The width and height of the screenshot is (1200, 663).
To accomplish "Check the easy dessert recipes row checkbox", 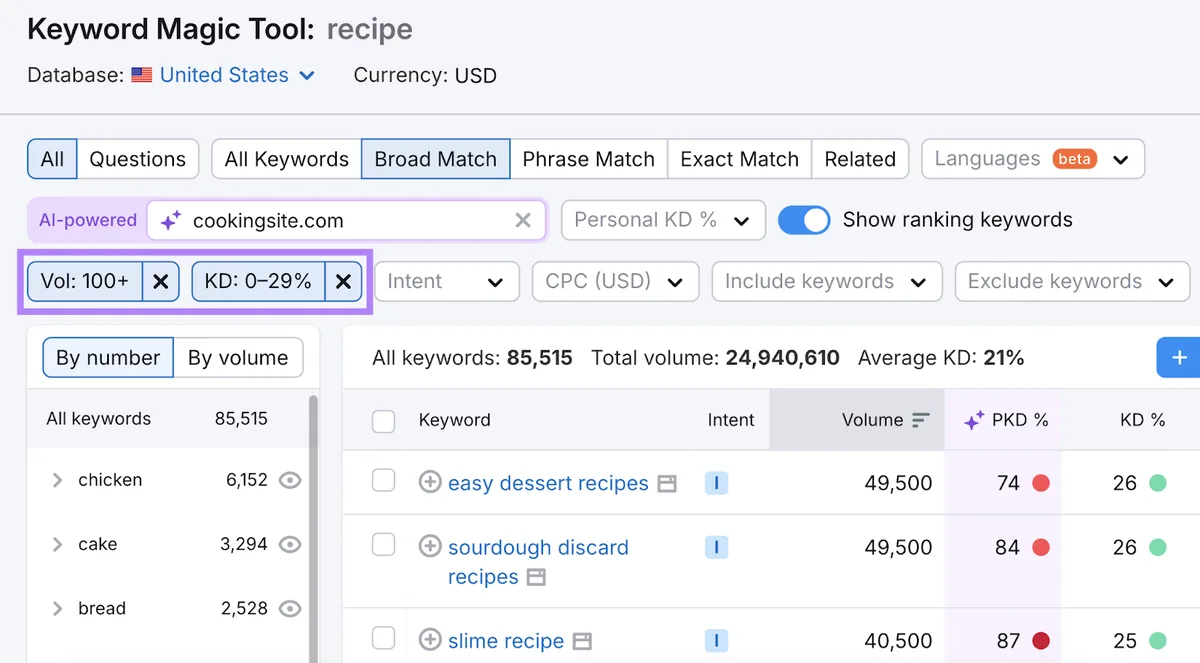I will point(383,482).
